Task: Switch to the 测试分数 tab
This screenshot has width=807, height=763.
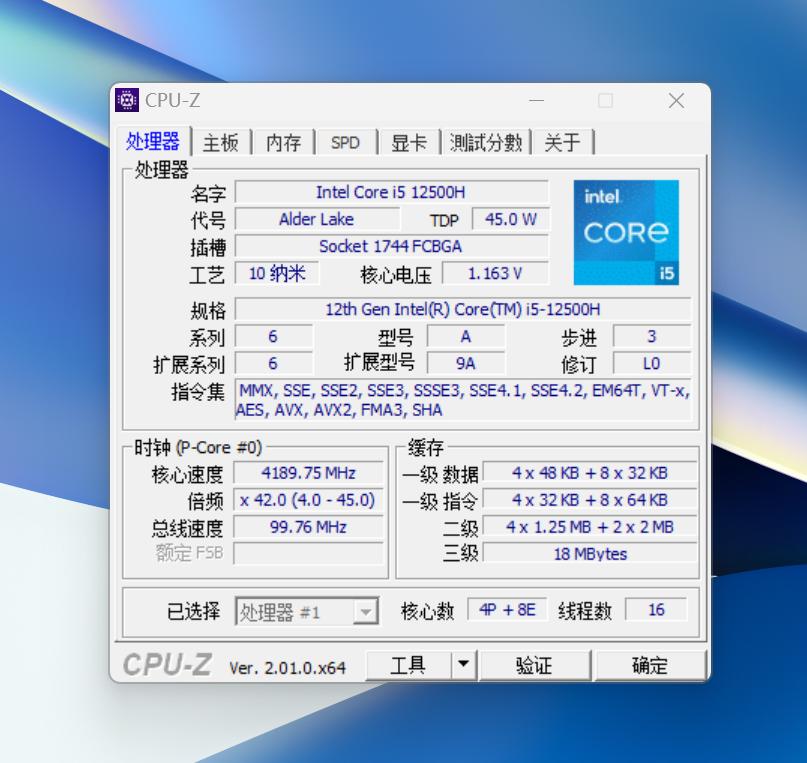Action: [487, 142]
